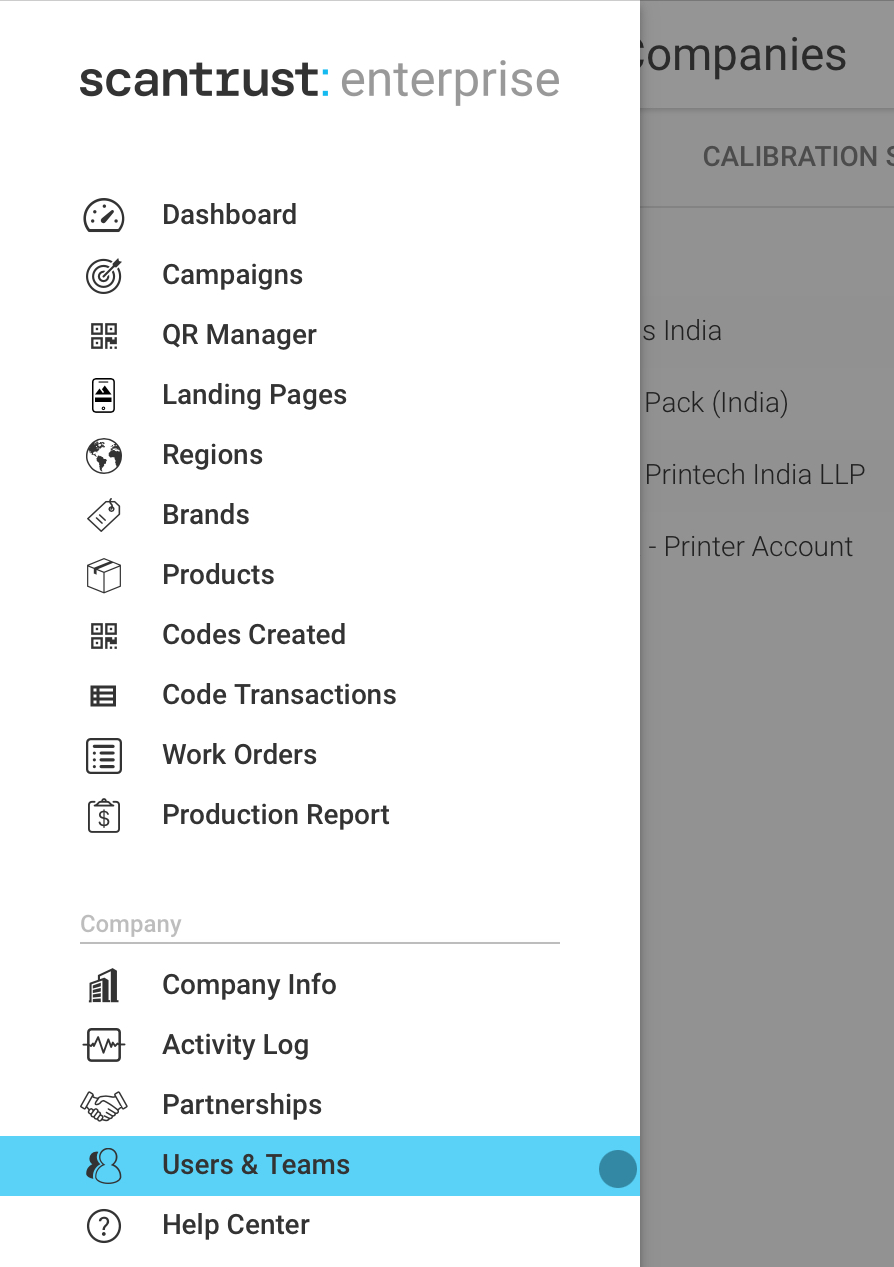Open Company Info page
894x1267 pixels.
[x=249, y=985]
